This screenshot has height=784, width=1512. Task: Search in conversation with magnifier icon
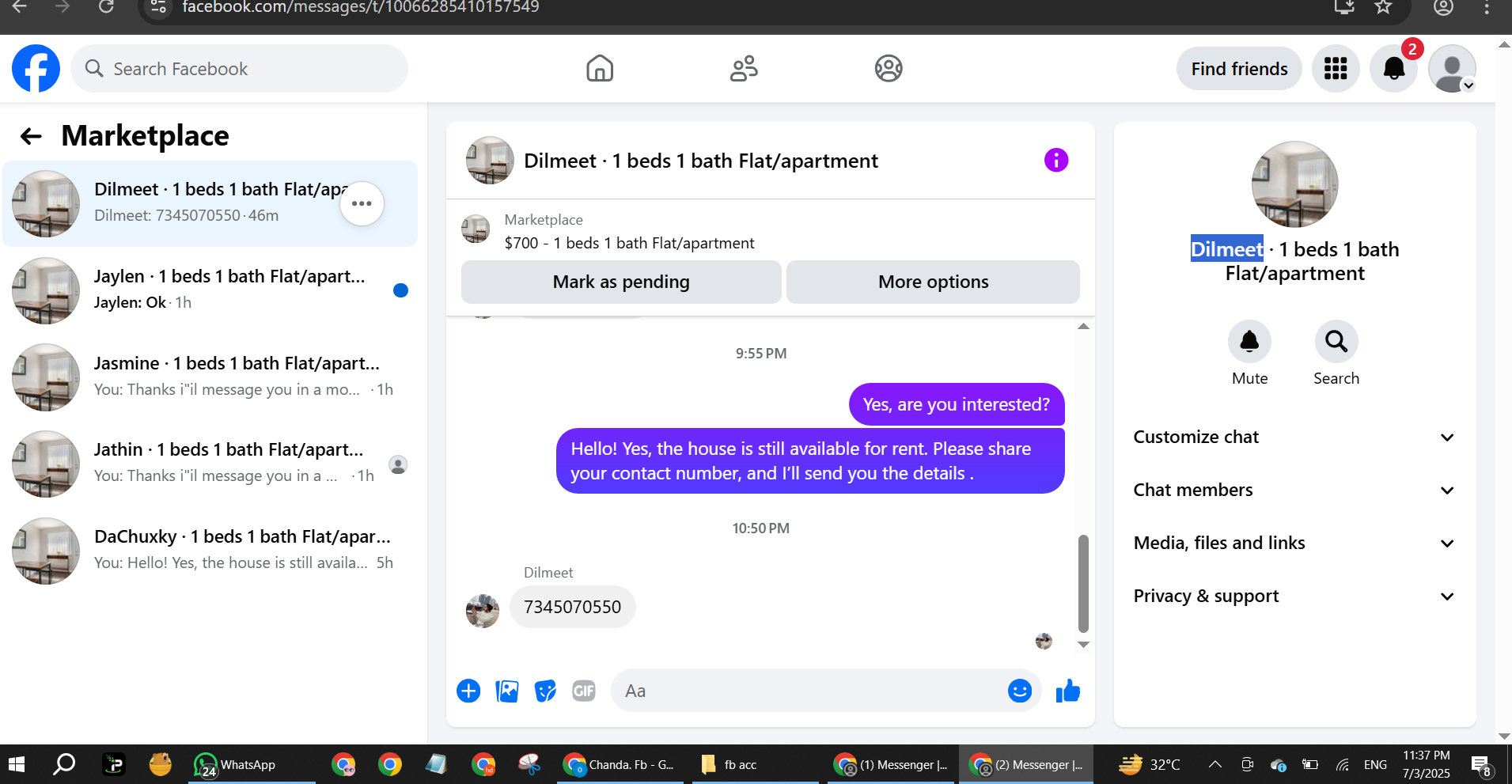[x=1336, y=342]
